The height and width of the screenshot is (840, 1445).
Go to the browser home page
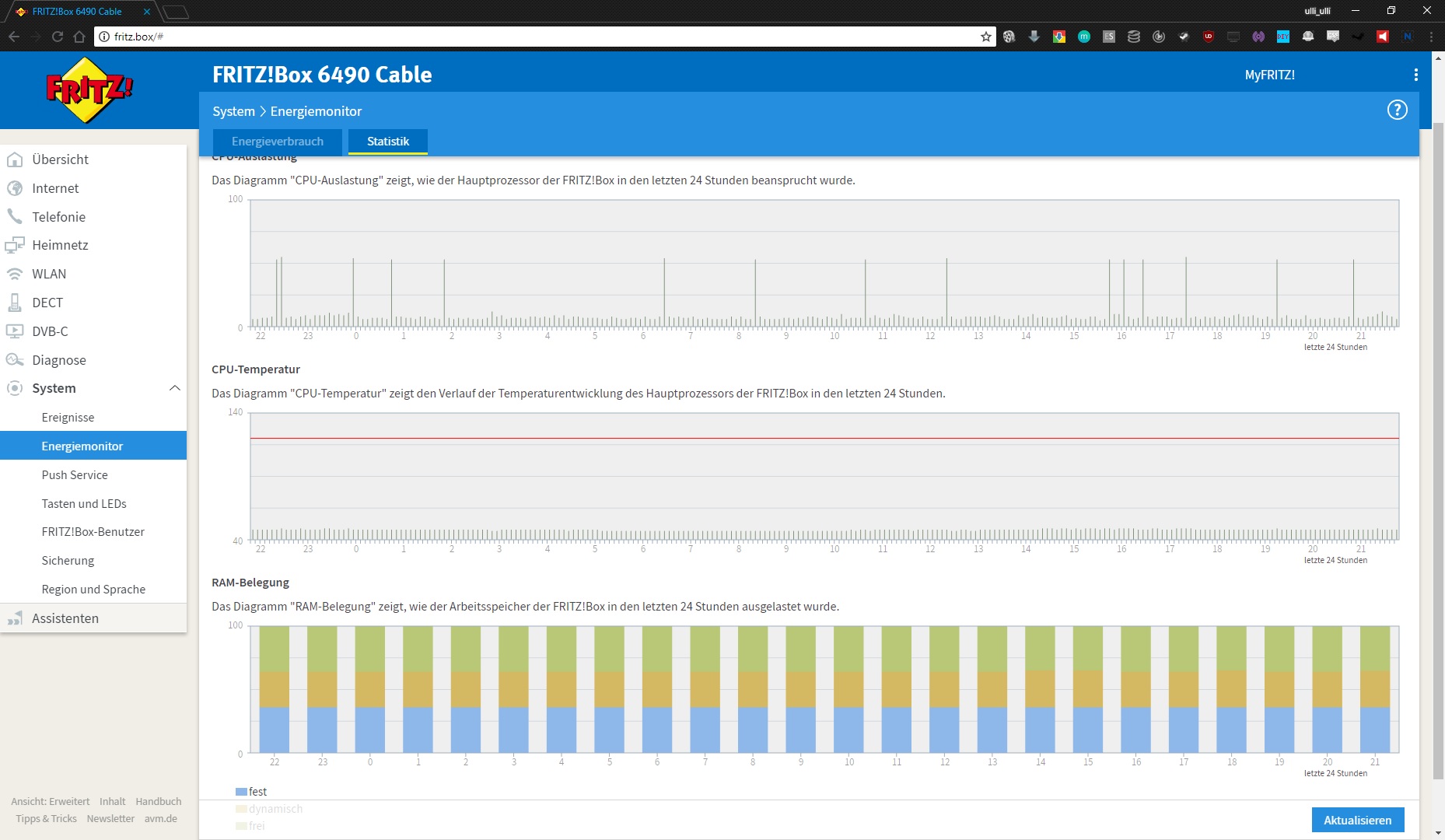tap(79, 37)
